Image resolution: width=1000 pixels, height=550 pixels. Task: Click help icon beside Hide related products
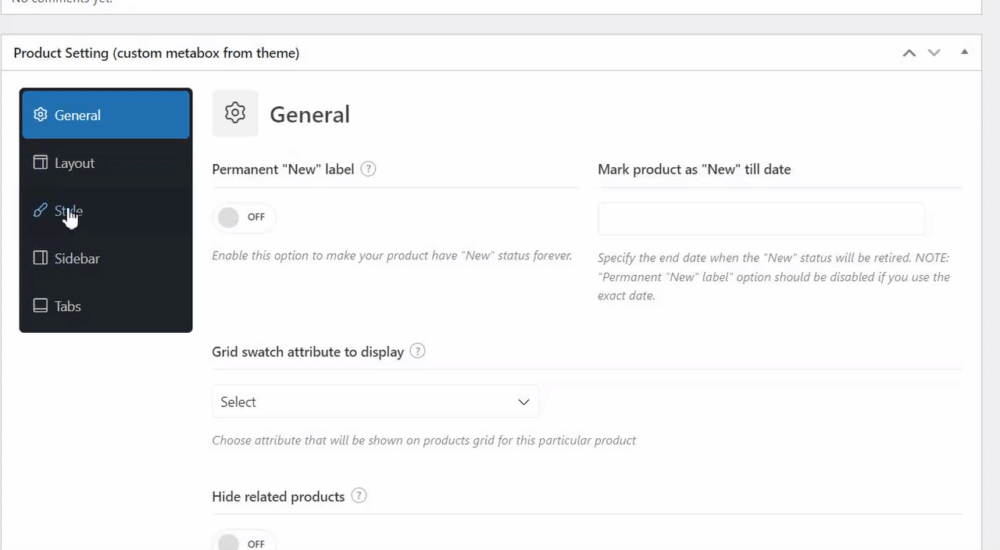click(358, 496)
